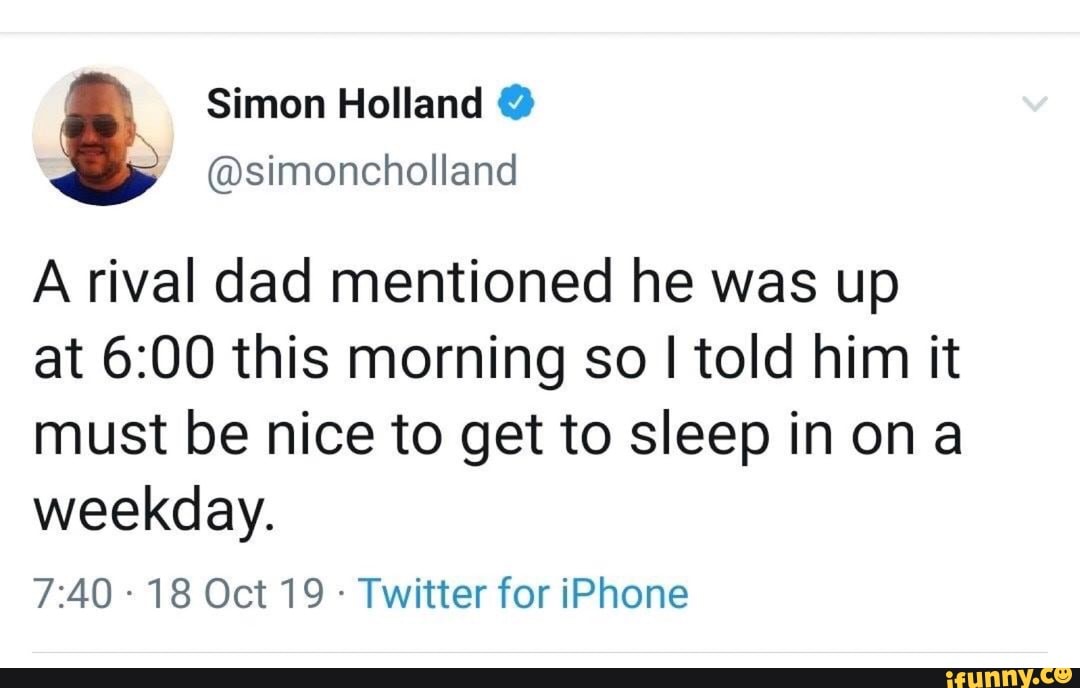Click the word "weekday." in the tweet
This screenshot has width=1080, height=688.
(152, 509)
